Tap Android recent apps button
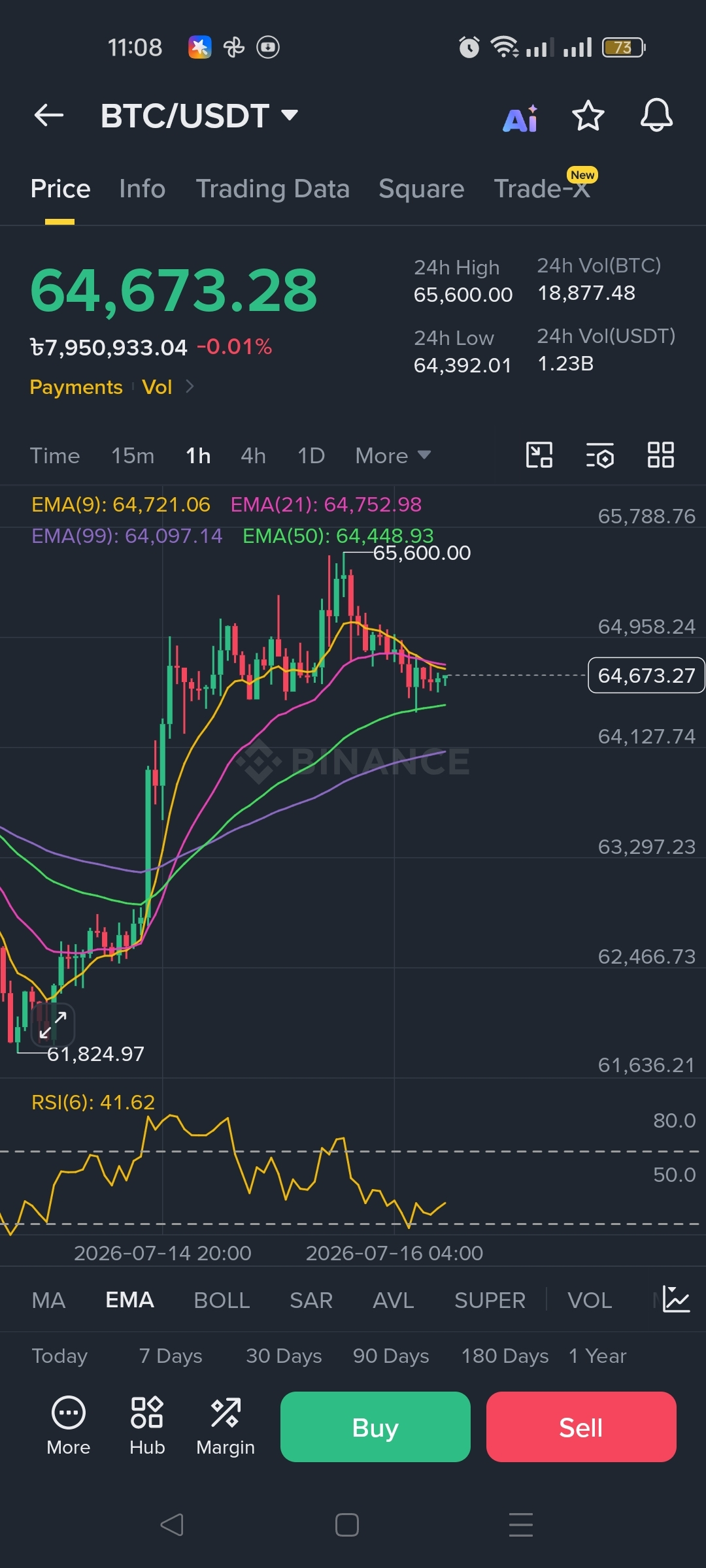Image resolution: width=706 pixels, height=1568 pixels. point(521,1525)
